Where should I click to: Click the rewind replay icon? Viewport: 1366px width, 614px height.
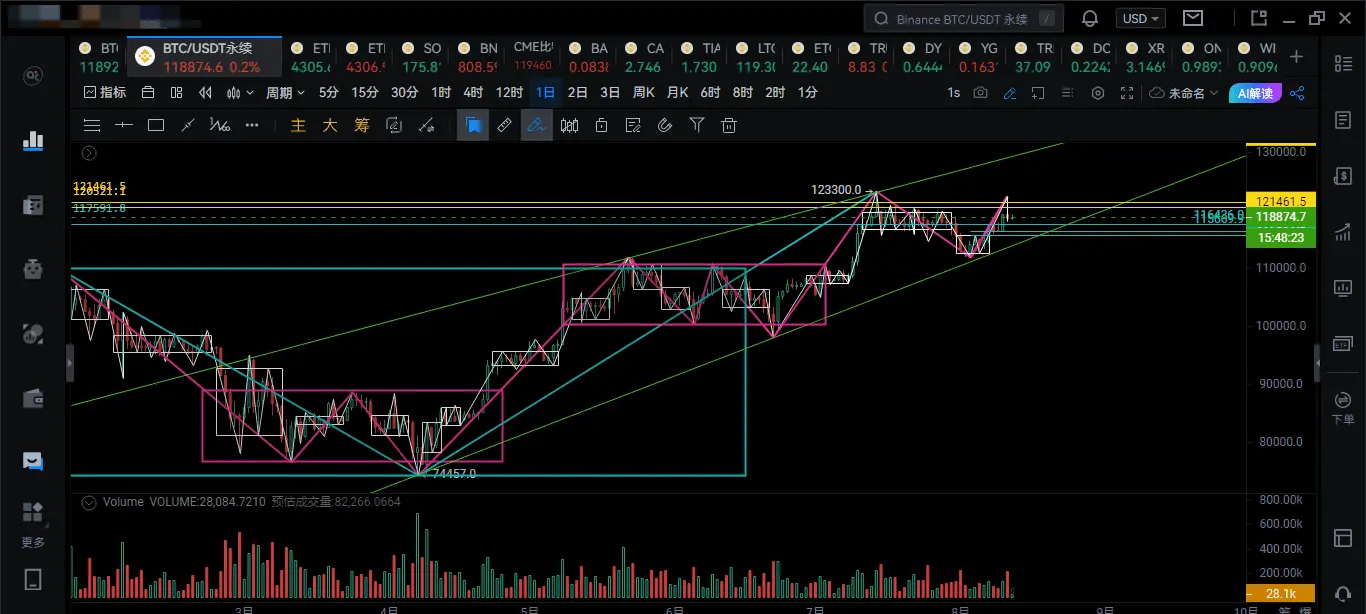[x=206, y=92]
